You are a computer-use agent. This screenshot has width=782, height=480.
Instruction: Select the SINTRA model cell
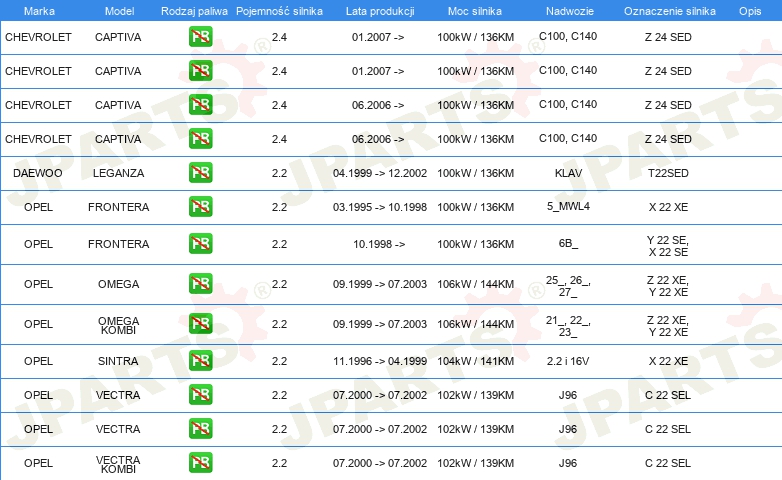118,361
